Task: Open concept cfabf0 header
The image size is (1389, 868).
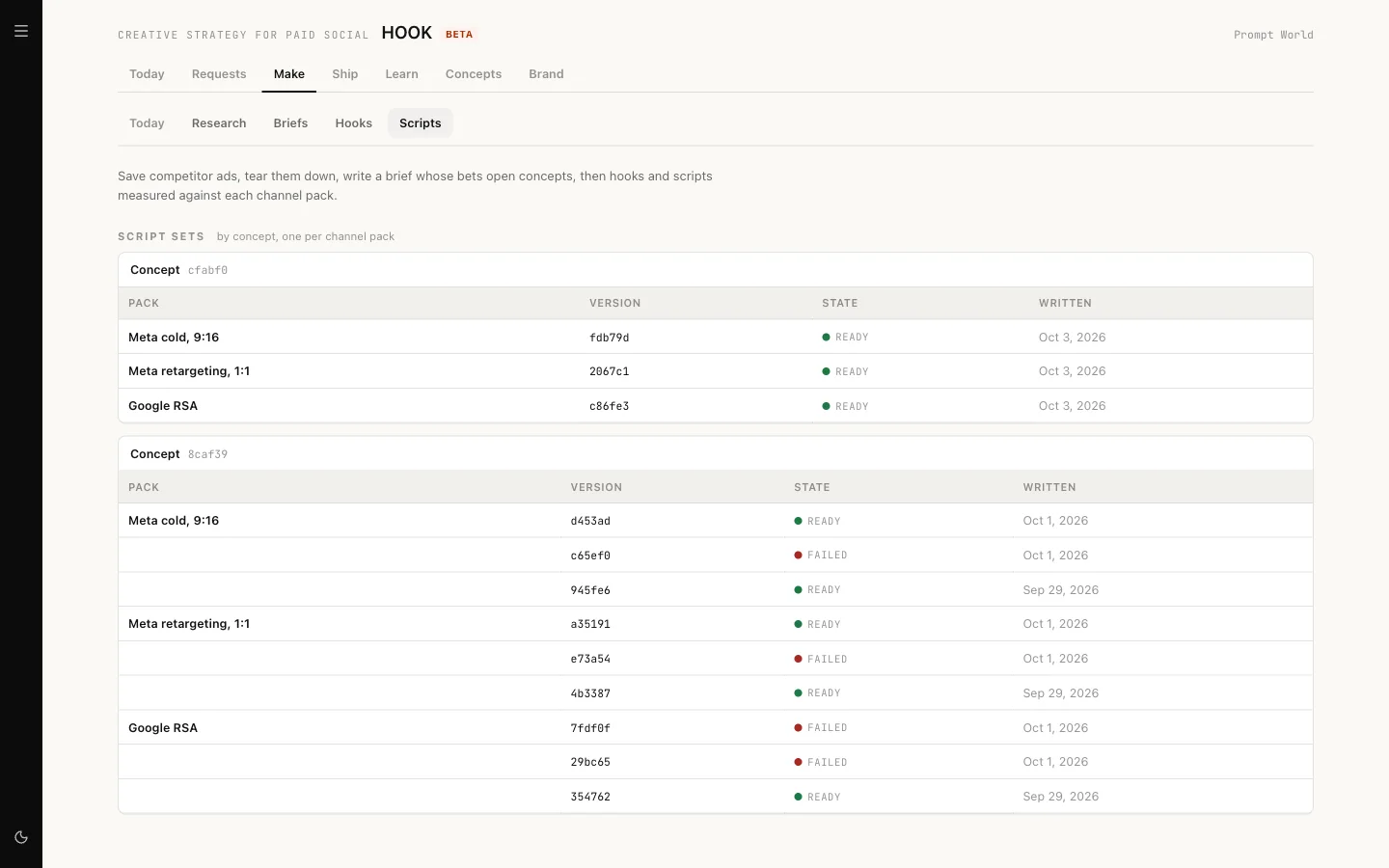Action: tap(716, 270)
